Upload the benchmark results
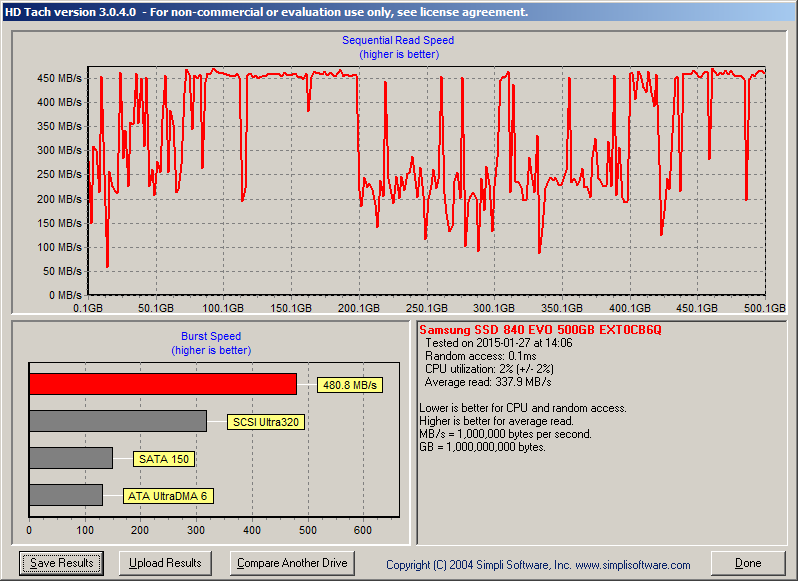Image resolution: width=798 pixels, height=581 pixels. (165, 563)
